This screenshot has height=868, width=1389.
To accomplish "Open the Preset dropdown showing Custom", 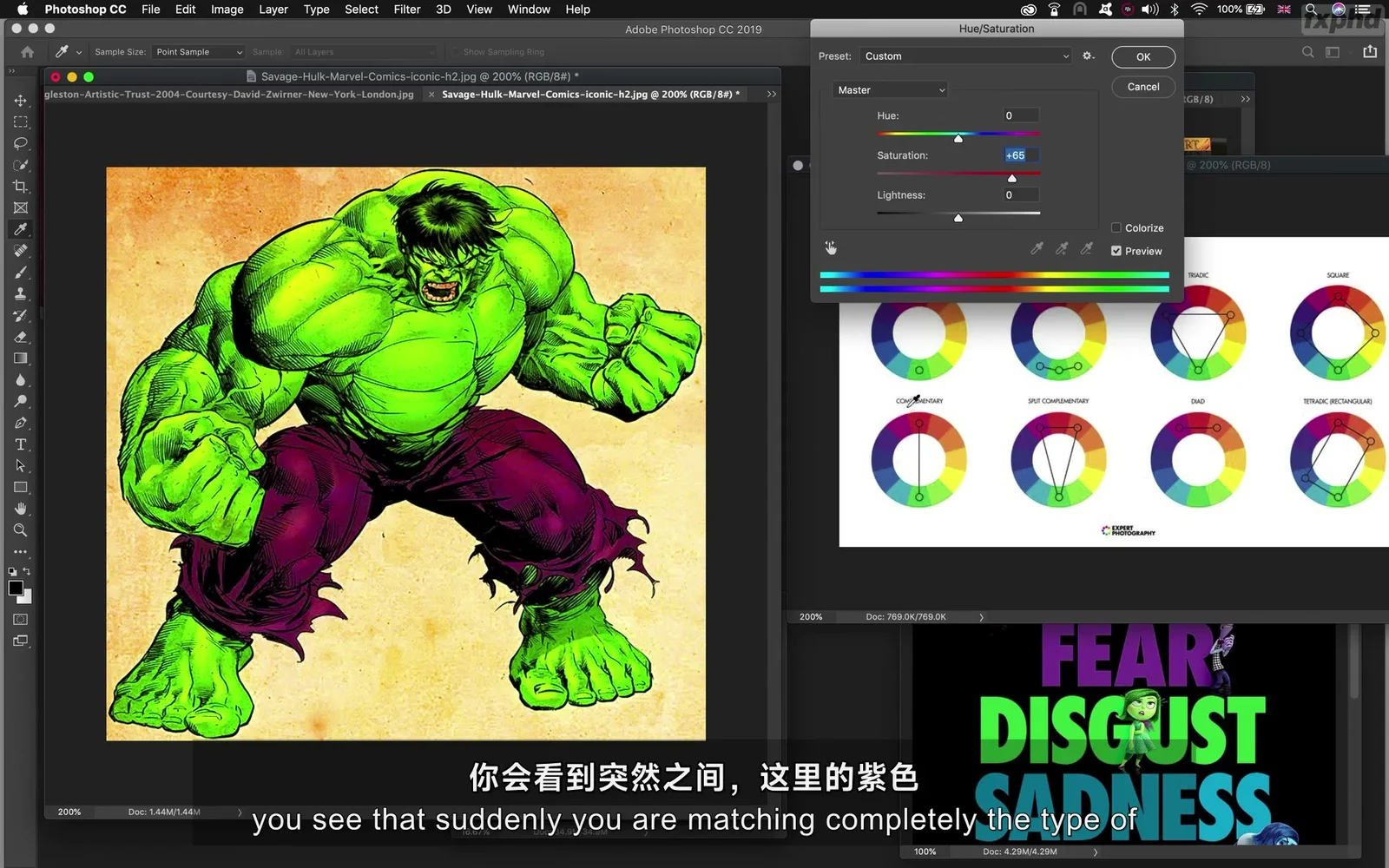I will 966,56.
